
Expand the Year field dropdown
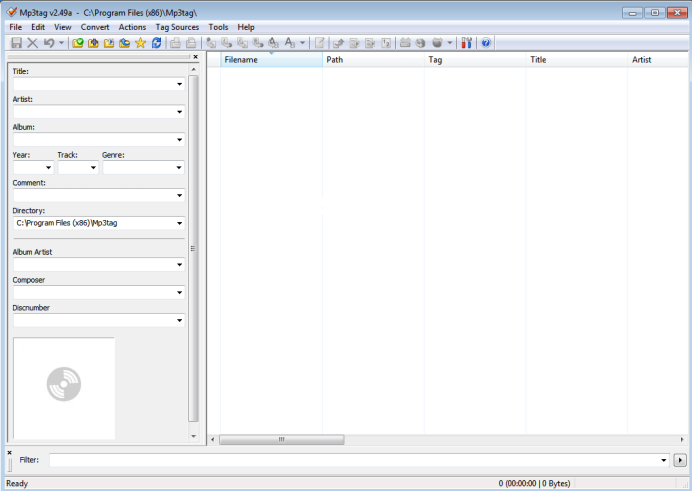49,168
